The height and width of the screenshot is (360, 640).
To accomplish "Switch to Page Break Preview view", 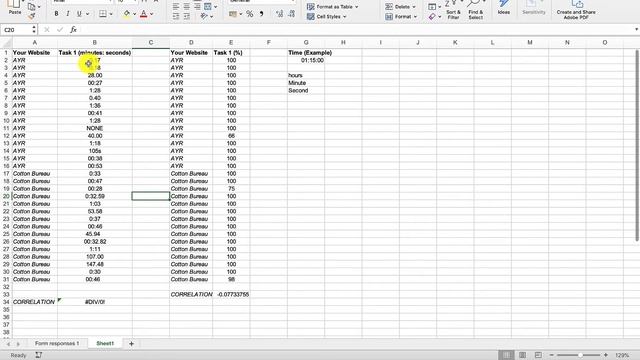I will tap(538, 355).
